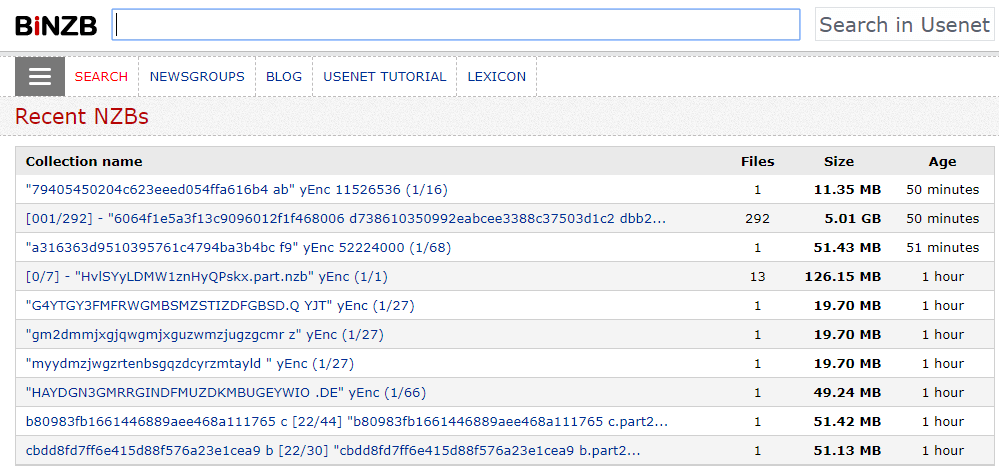Open the USENET TUTORIAL page
This screenshot has width=999, height=476.
385,77
